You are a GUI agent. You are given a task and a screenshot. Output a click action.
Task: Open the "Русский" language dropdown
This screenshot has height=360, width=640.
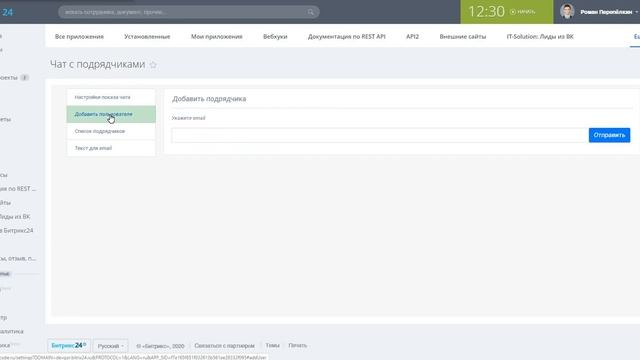click(x=111, y=346)
